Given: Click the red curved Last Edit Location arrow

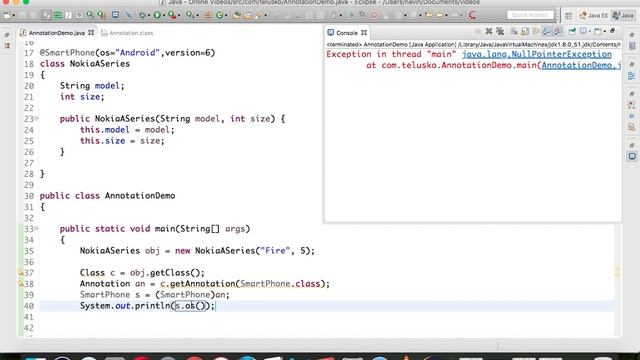Looking at the screenshot, I should (472, 15).
